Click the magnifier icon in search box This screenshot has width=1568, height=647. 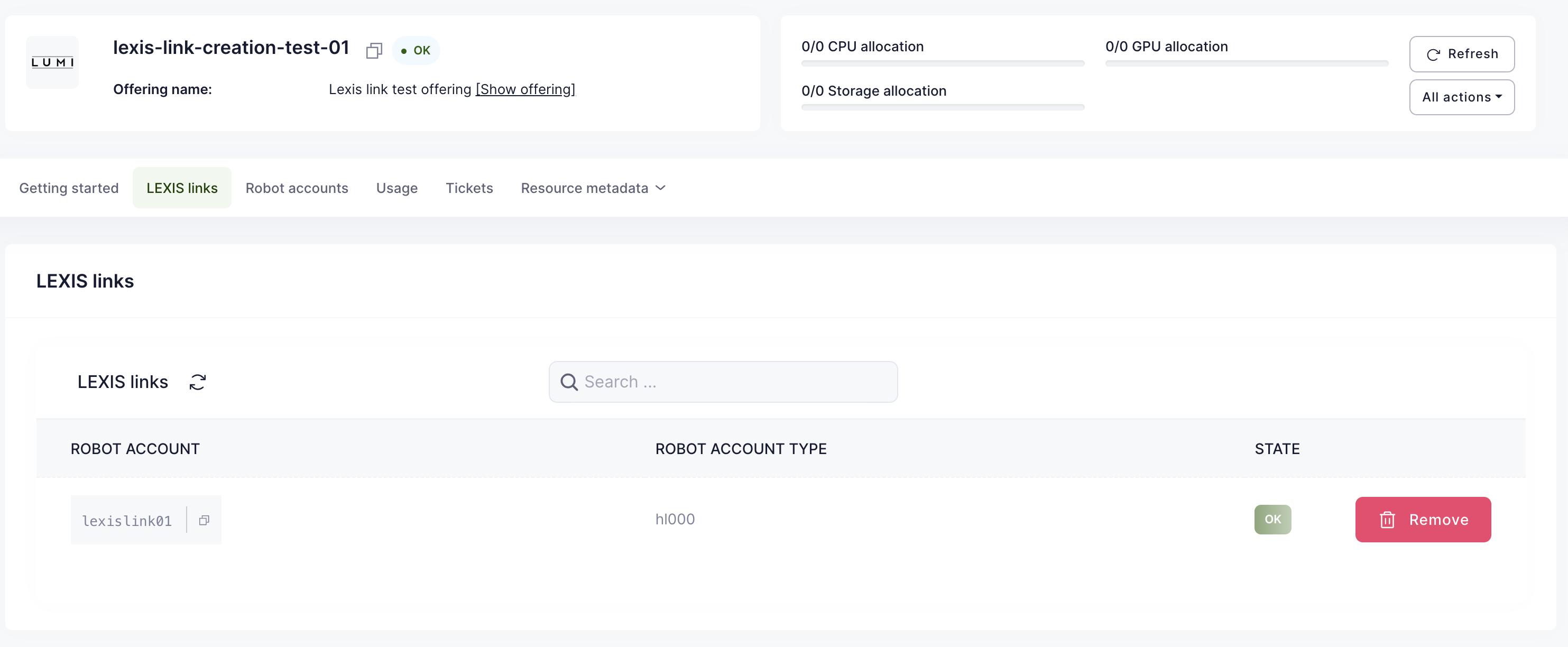[x=568, y=382]
